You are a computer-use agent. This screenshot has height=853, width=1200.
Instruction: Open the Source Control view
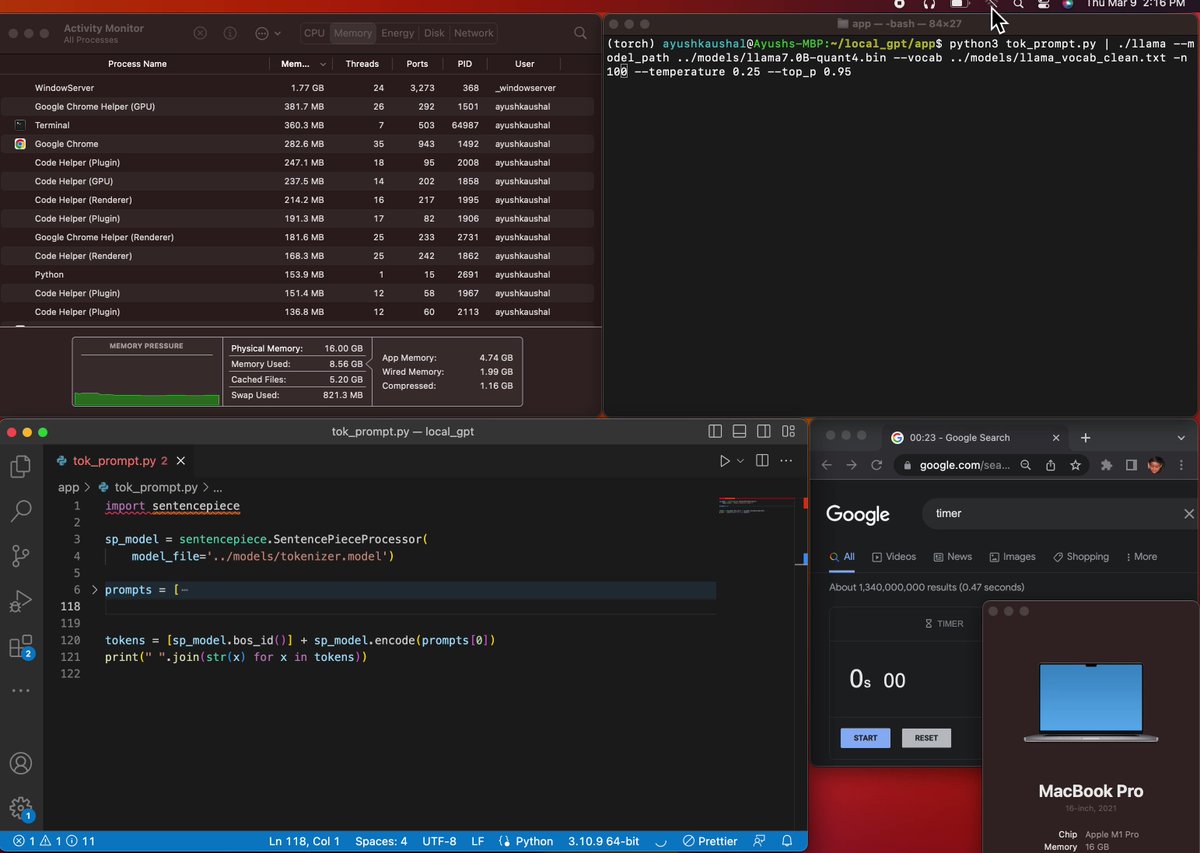point(20,556)
